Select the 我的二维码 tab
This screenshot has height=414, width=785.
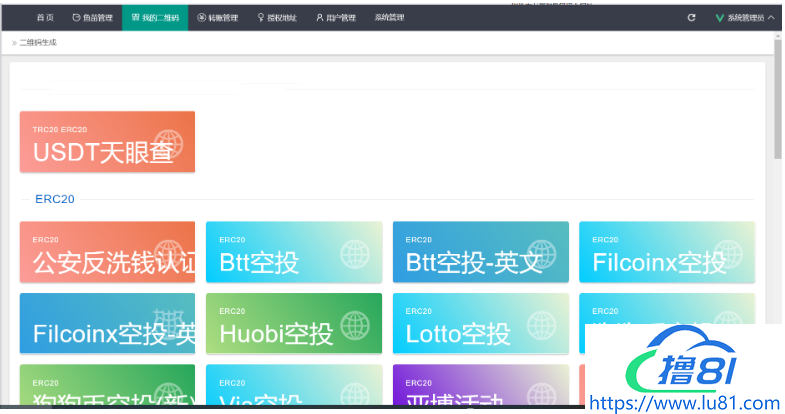pyautogui.click(x=154, y=18)
